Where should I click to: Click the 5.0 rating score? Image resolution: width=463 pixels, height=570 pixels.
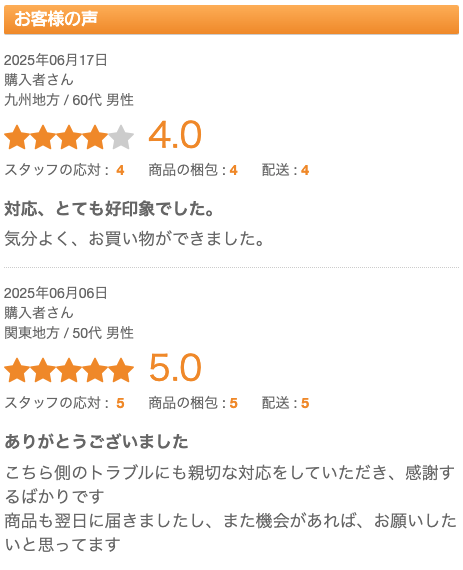[x=175, y=368]
